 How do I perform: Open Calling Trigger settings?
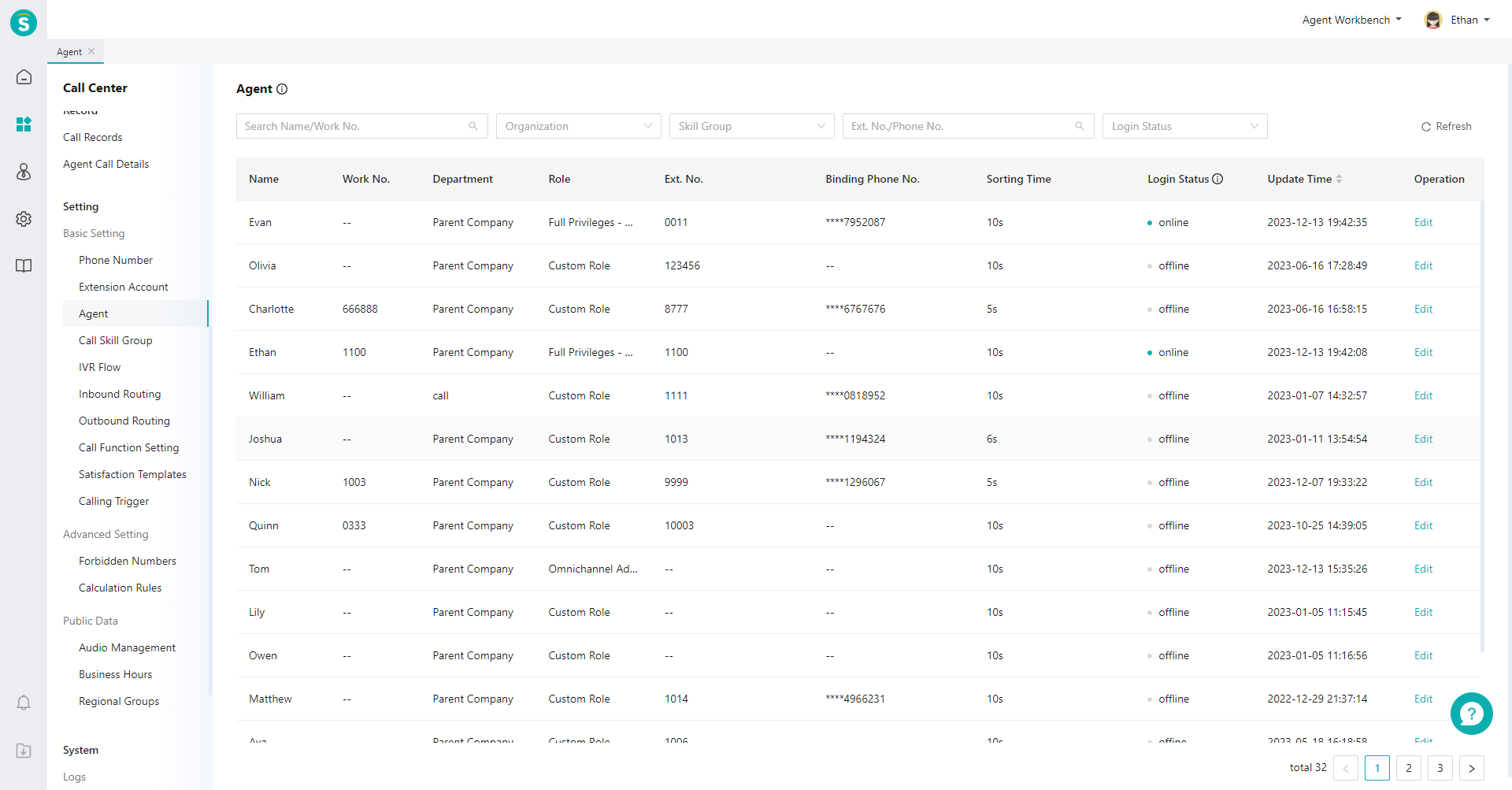click(114, 501)
